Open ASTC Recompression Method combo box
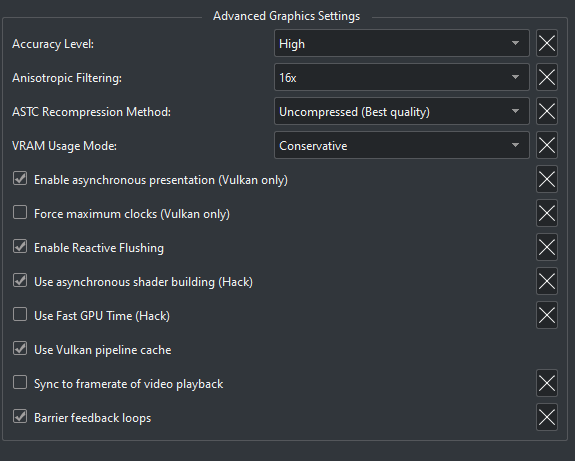The height and width of the screenshot is (461, 575). pyautogui.click(x=402, y=111)
